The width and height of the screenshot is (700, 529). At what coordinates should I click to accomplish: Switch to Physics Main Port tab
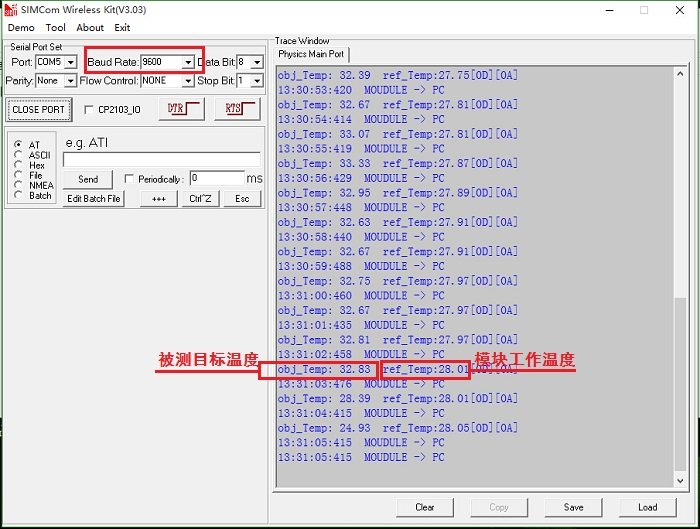(x=311, y=54)
